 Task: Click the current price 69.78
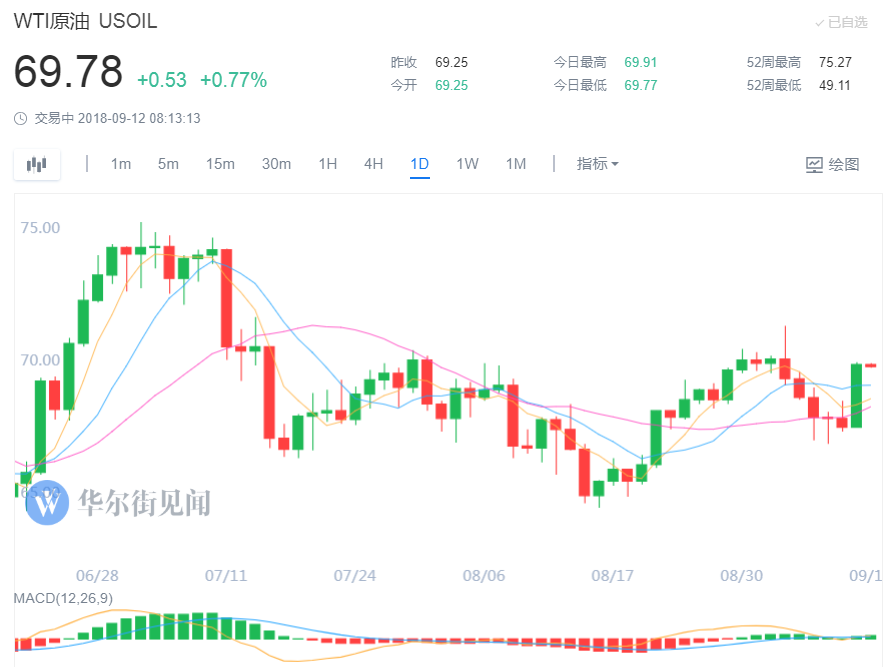pos(68,73)
